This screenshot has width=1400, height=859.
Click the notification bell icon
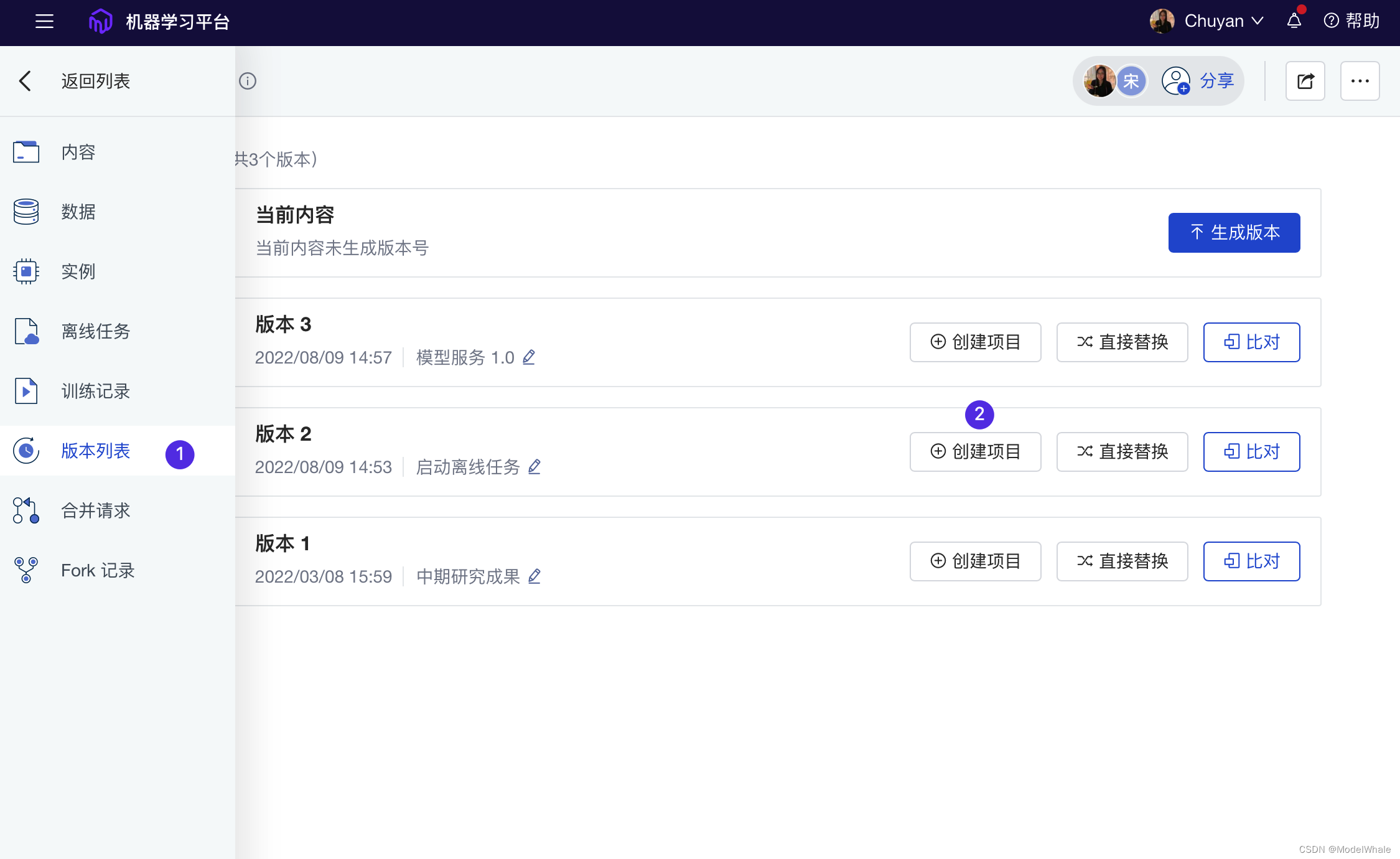[x=1294, y=21]
